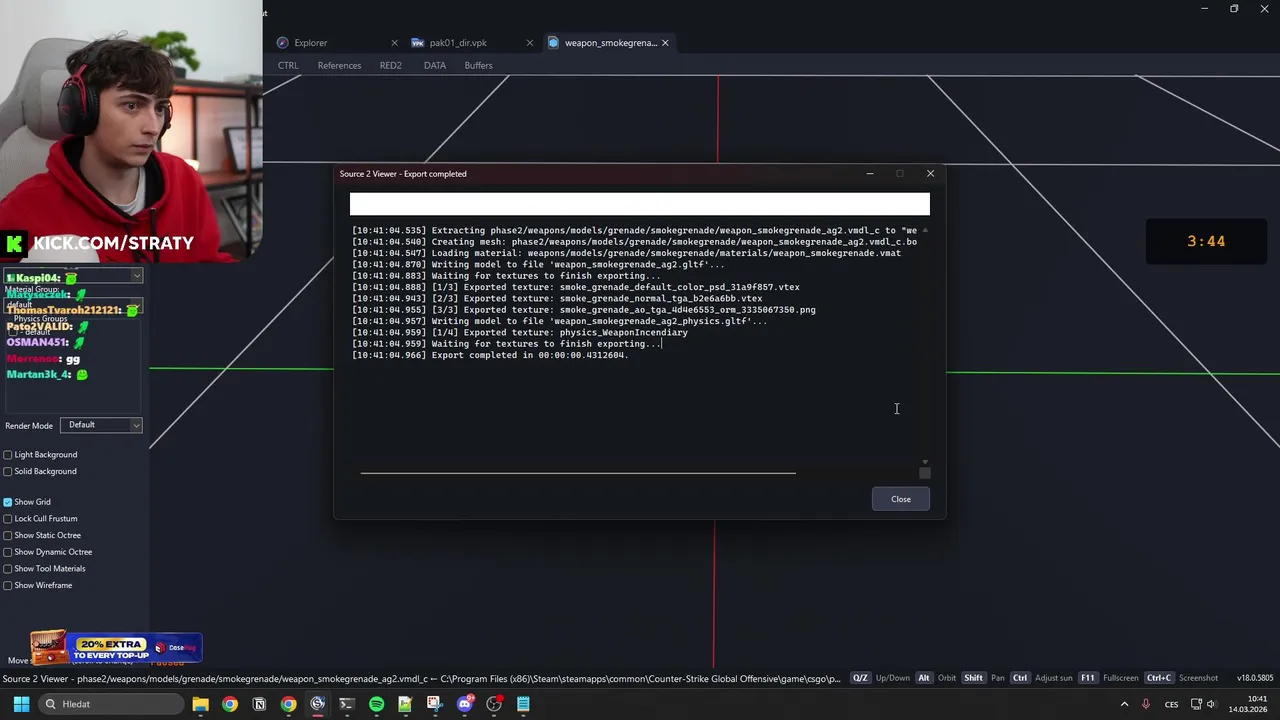Open Notepad++ from the taskbar
This screenshot has width=1280, height=720.
405,704
